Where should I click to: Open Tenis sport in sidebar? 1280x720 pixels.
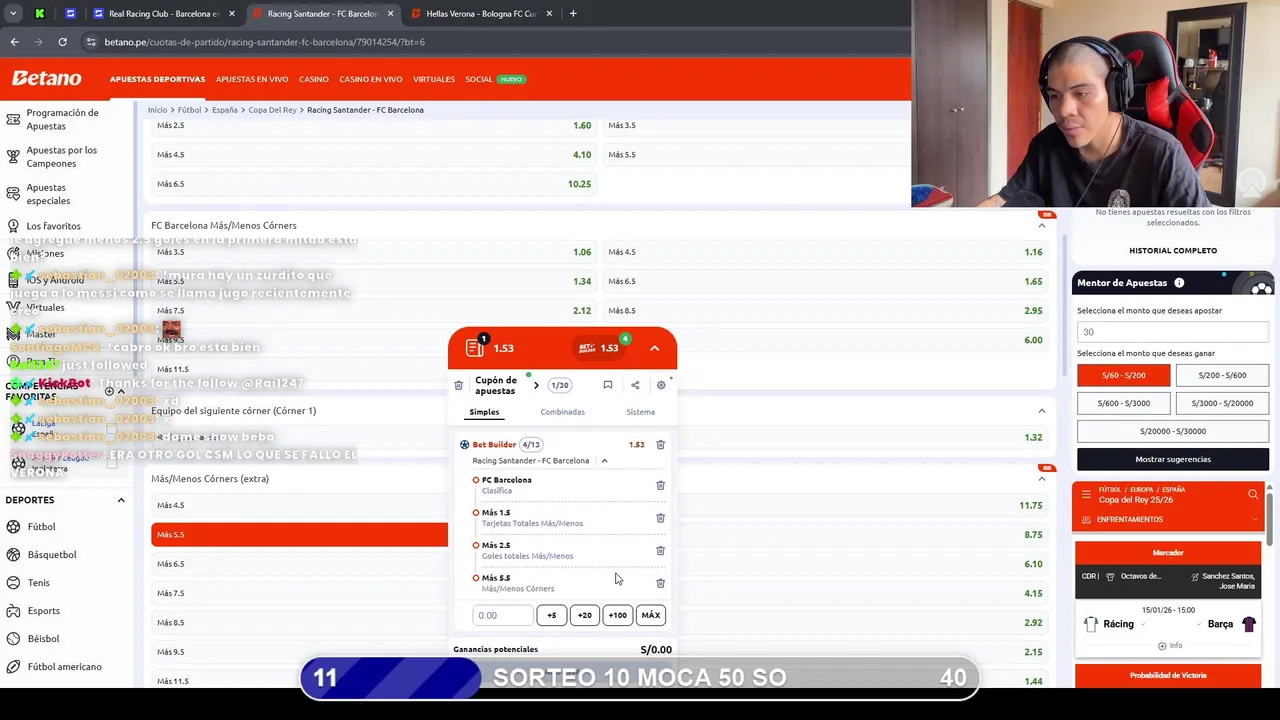[x=39, y=583]
